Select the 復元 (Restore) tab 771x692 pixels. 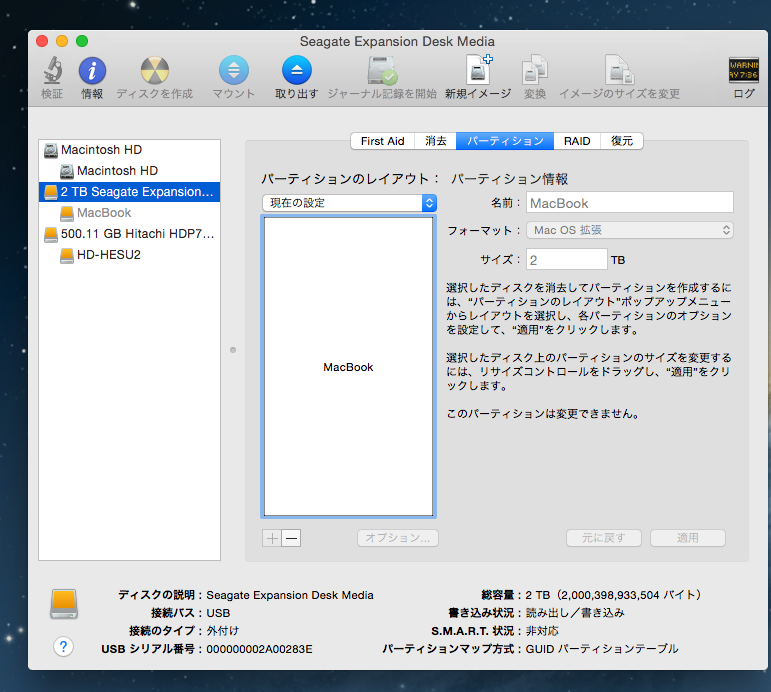click(x=622, y=141)
